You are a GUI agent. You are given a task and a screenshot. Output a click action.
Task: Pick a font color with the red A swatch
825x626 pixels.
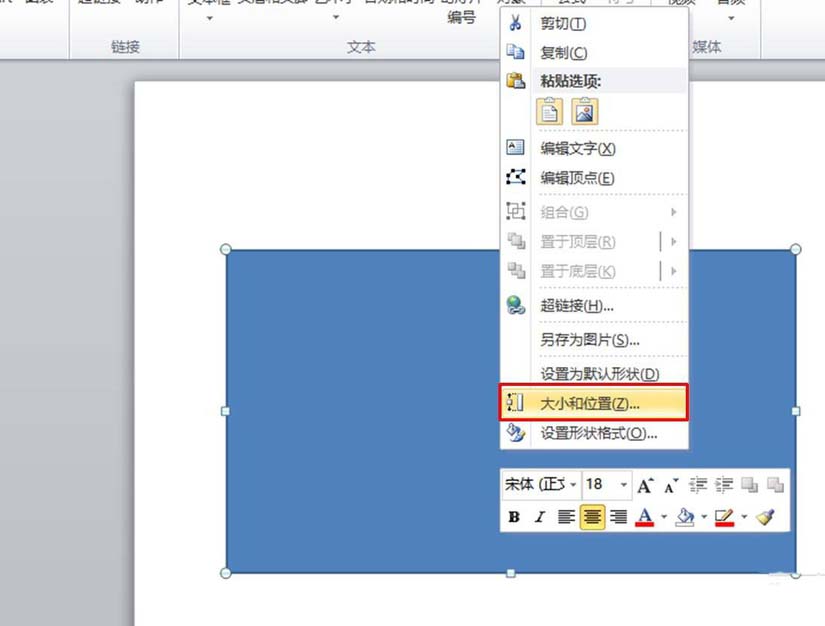[x=646, y=517]
